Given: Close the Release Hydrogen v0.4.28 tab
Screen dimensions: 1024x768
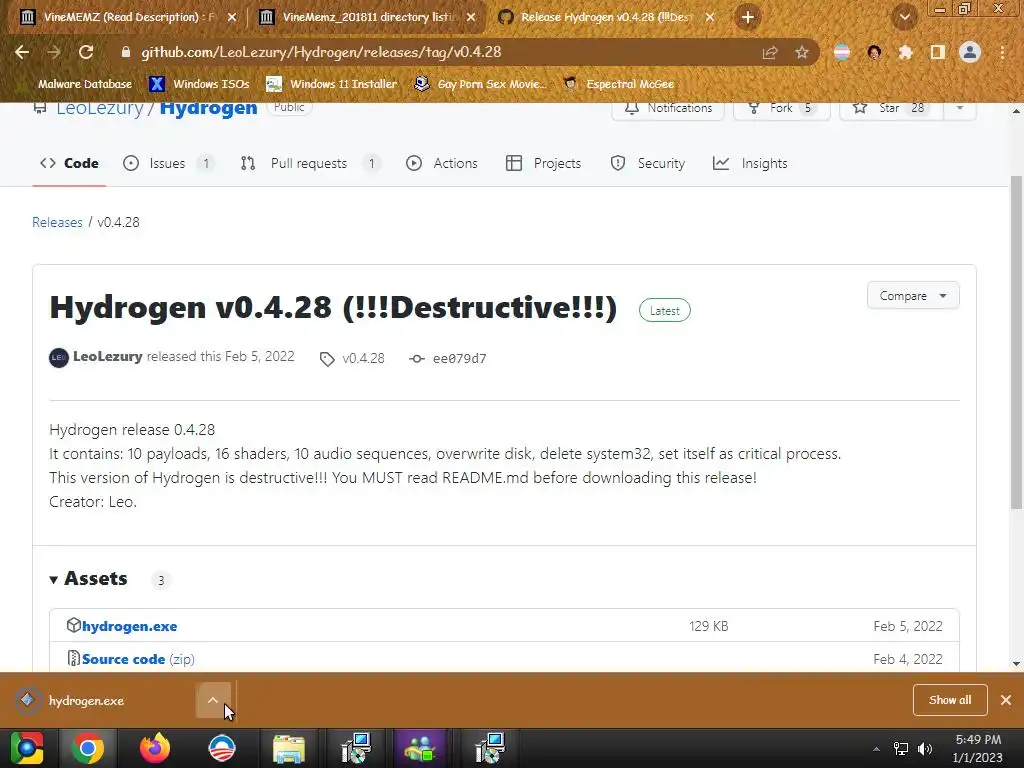Looking at the screenshot, I should click(x=710, y=18).
